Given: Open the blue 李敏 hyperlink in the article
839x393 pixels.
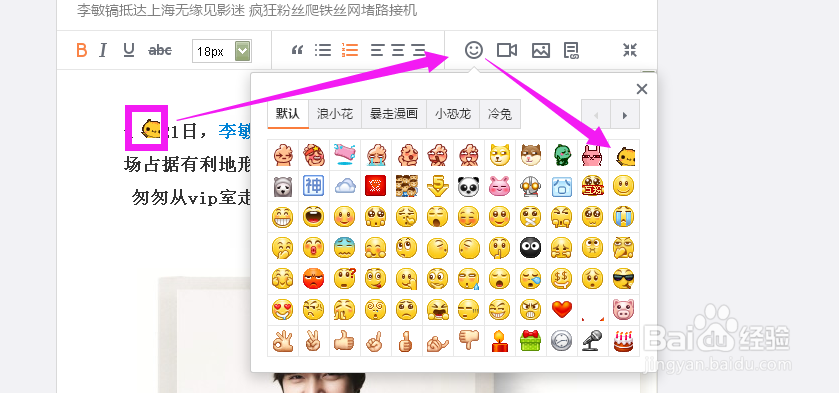Looking at the screenshot, I should [234, 131].
